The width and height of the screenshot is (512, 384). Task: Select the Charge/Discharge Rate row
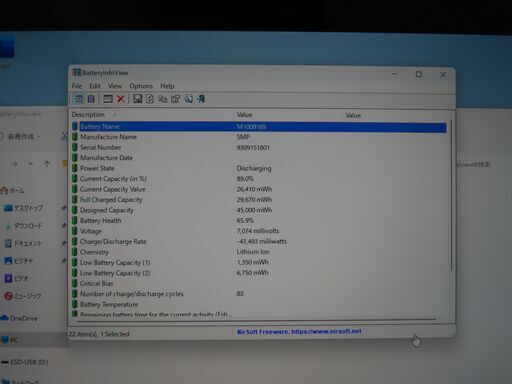coord(259,242)
